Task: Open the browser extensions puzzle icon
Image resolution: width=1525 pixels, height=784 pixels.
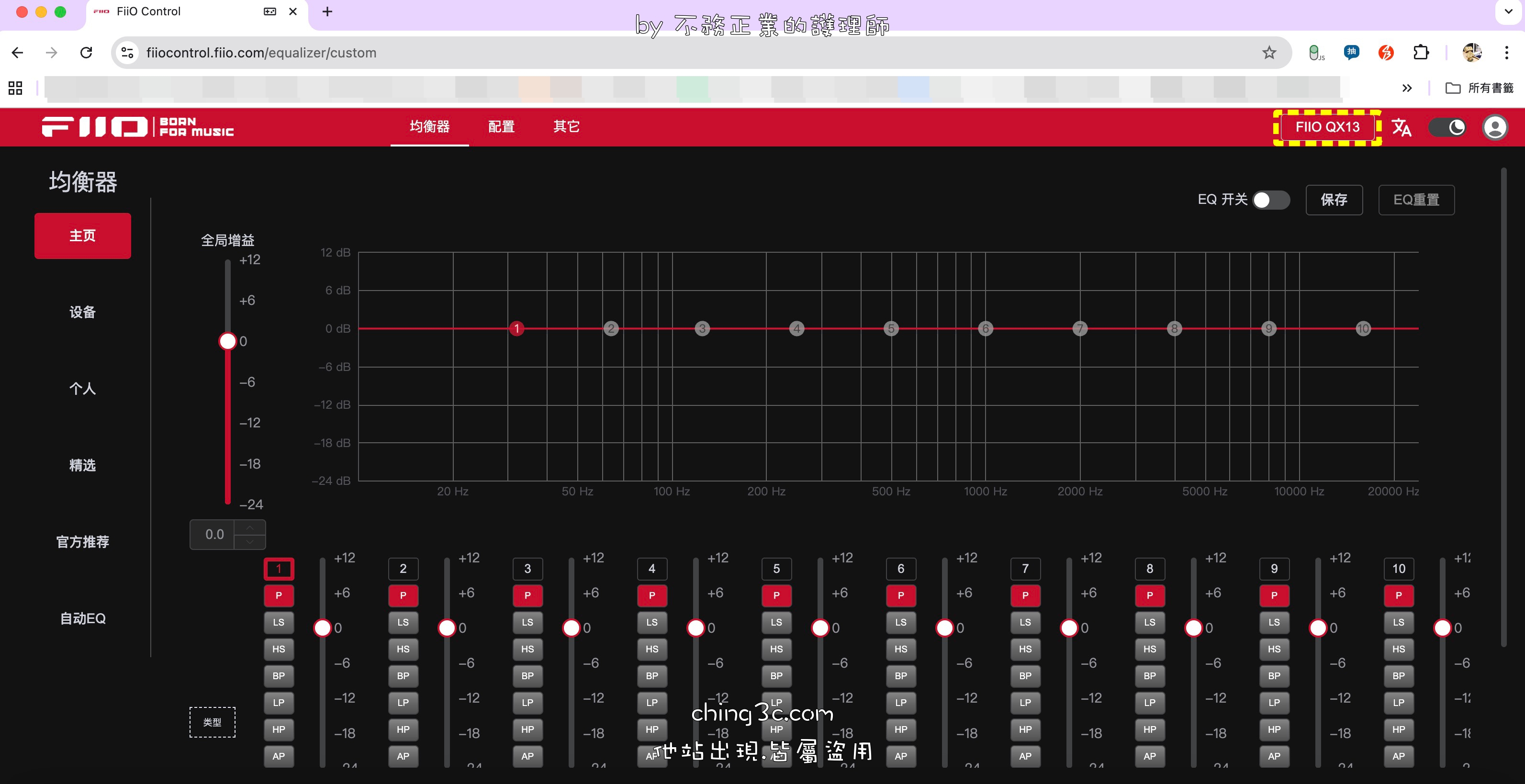Action: pos(1421,53)
